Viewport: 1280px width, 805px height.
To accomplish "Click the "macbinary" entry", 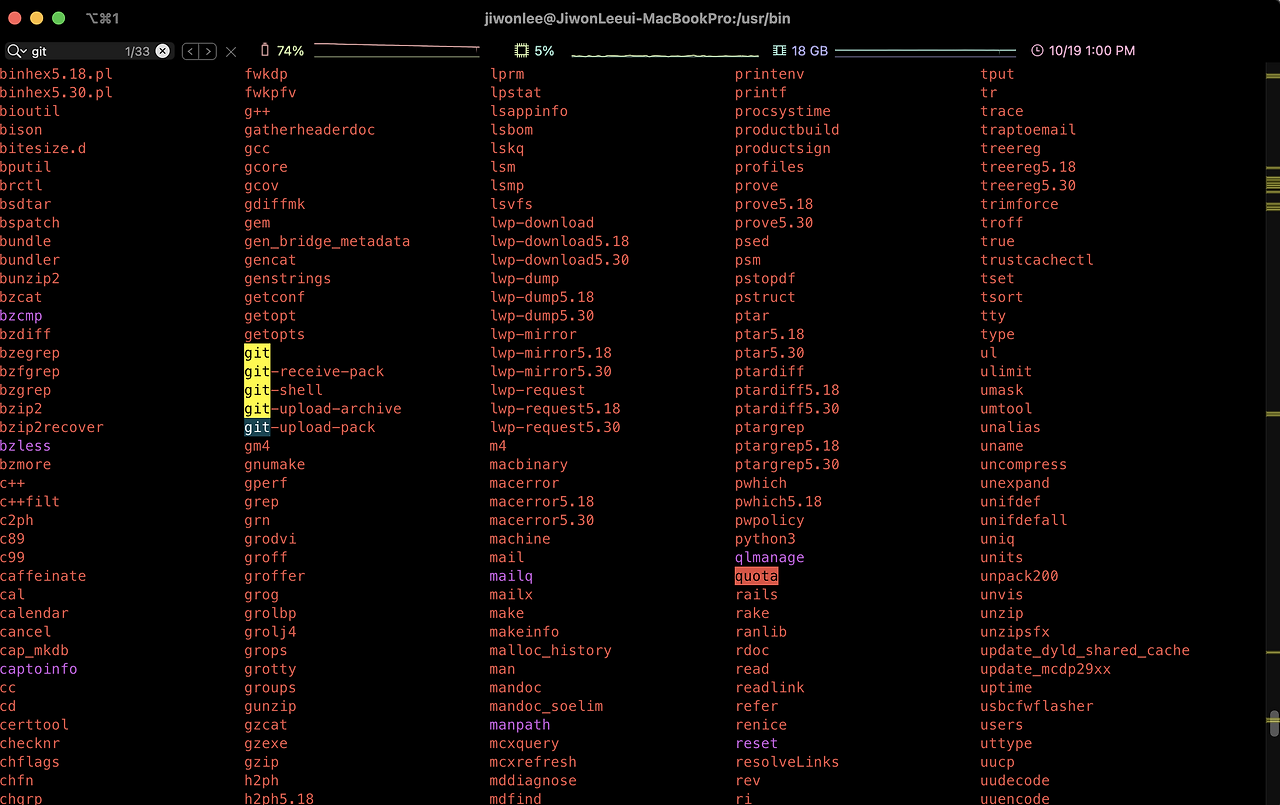I will tap(529, 465).
